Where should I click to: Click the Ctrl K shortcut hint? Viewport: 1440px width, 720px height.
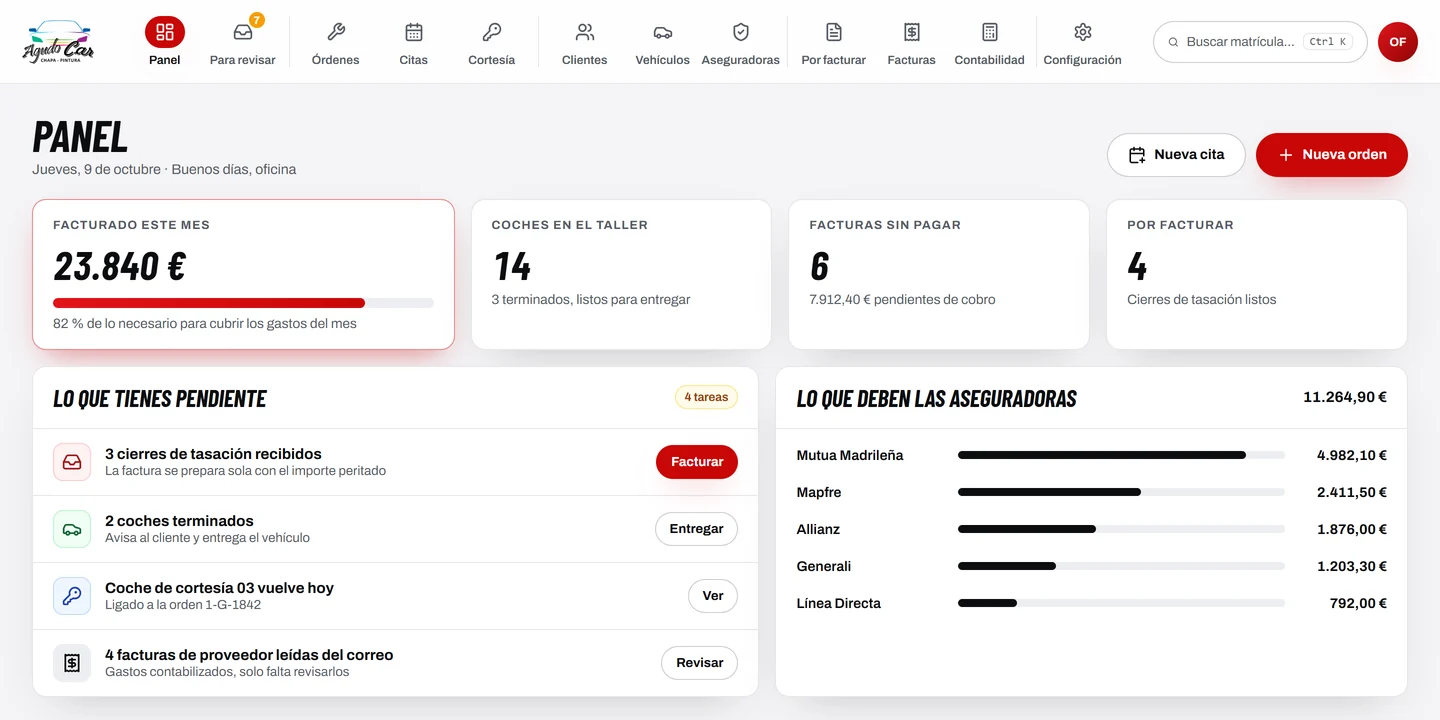coord(1329,42)
